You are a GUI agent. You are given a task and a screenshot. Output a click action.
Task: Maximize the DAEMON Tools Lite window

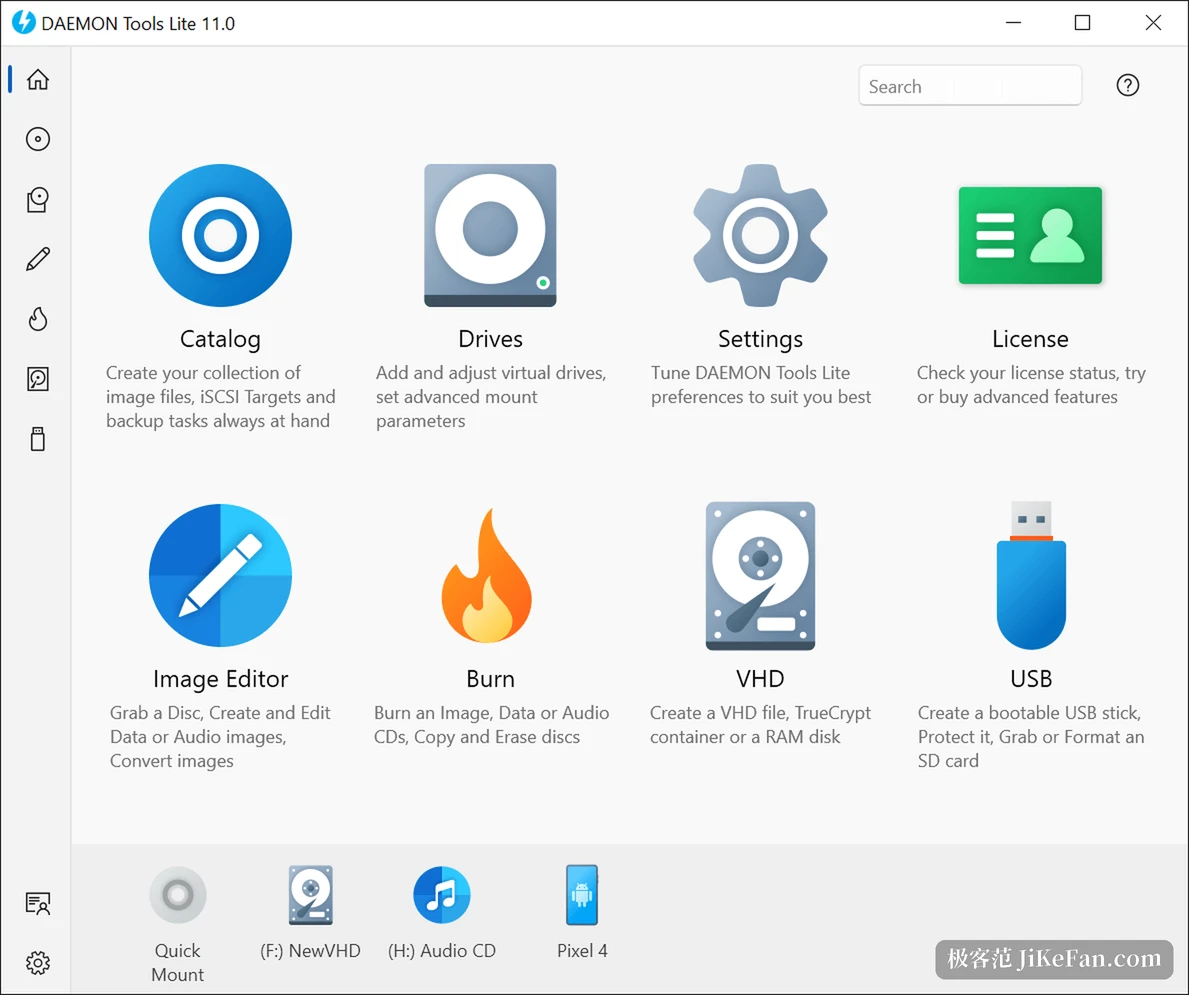(1082, 23)
